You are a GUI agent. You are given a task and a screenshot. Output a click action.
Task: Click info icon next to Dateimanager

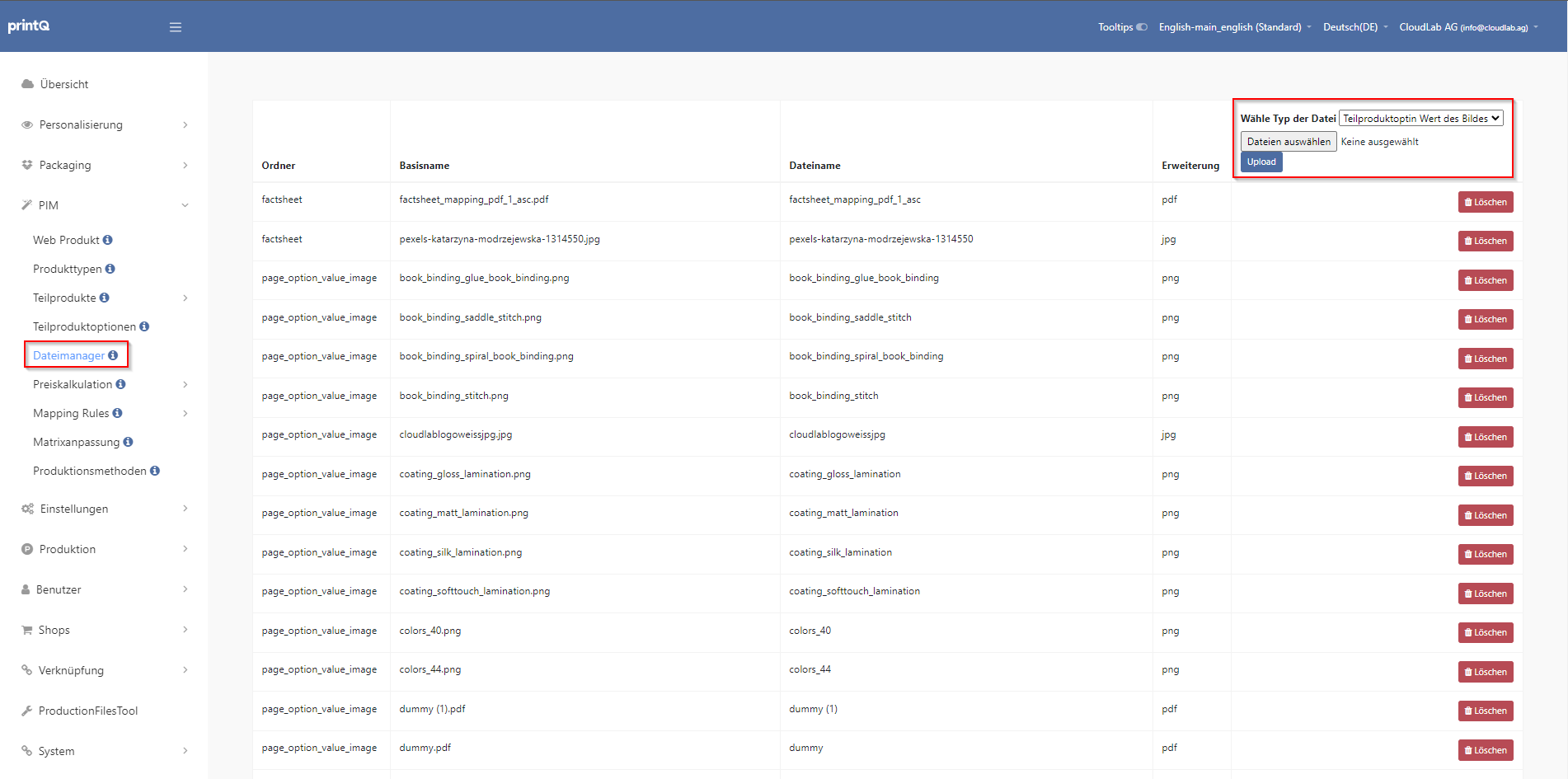(x=113, y=355)
